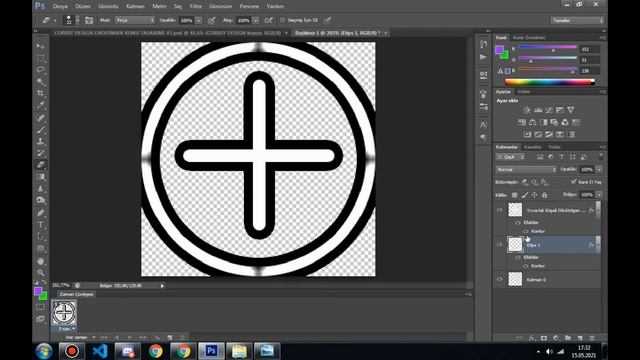
Task: Open Akış flow dropdown arrow
Action: click(x=256, y=20)
